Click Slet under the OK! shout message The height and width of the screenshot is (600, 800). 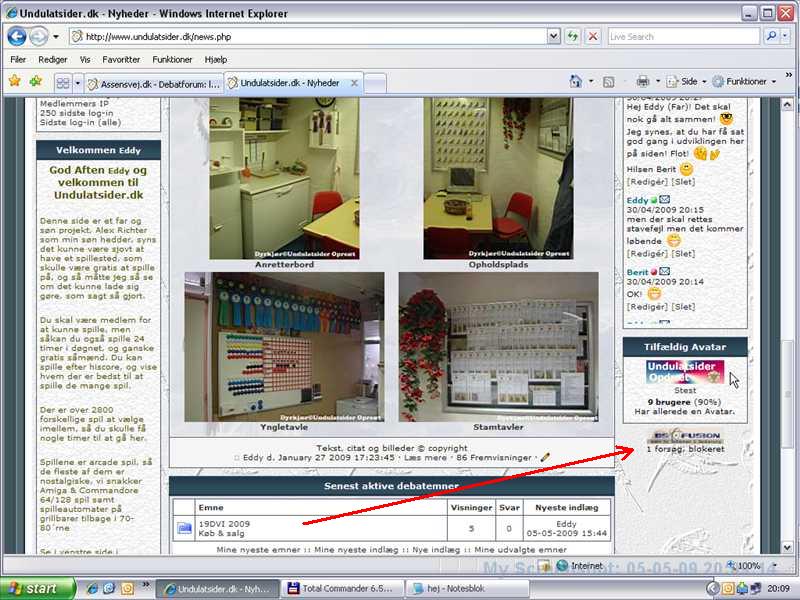pos(683,307)
